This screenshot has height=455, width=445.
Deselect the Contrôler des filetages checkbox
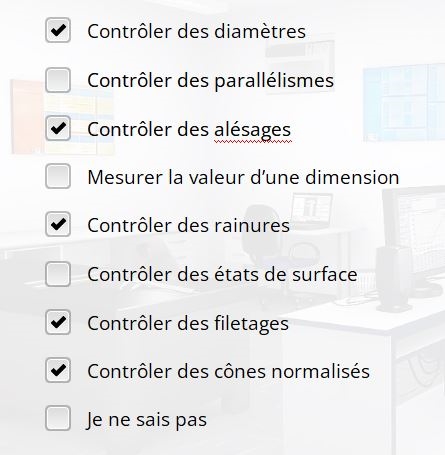click(58, 322)
